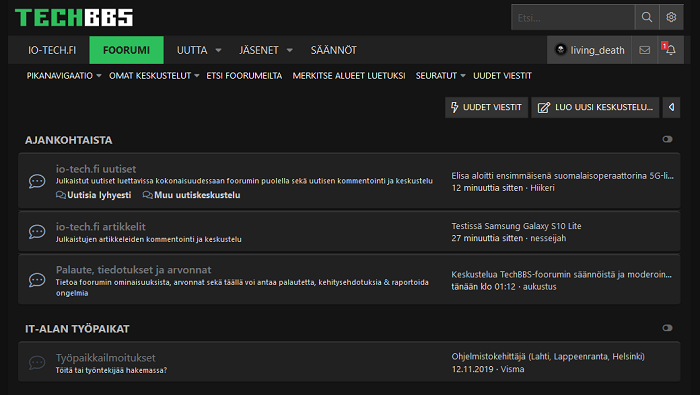Open advanced search gear settings
Viewport: 700px width, 395px height.
671,17
